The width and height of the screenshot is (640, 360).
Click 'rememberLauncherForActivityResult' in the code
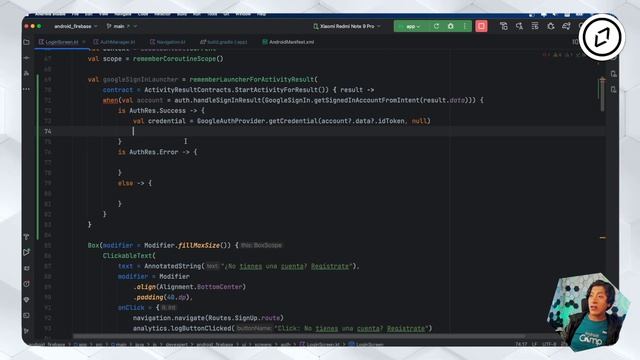coord(253,80)
